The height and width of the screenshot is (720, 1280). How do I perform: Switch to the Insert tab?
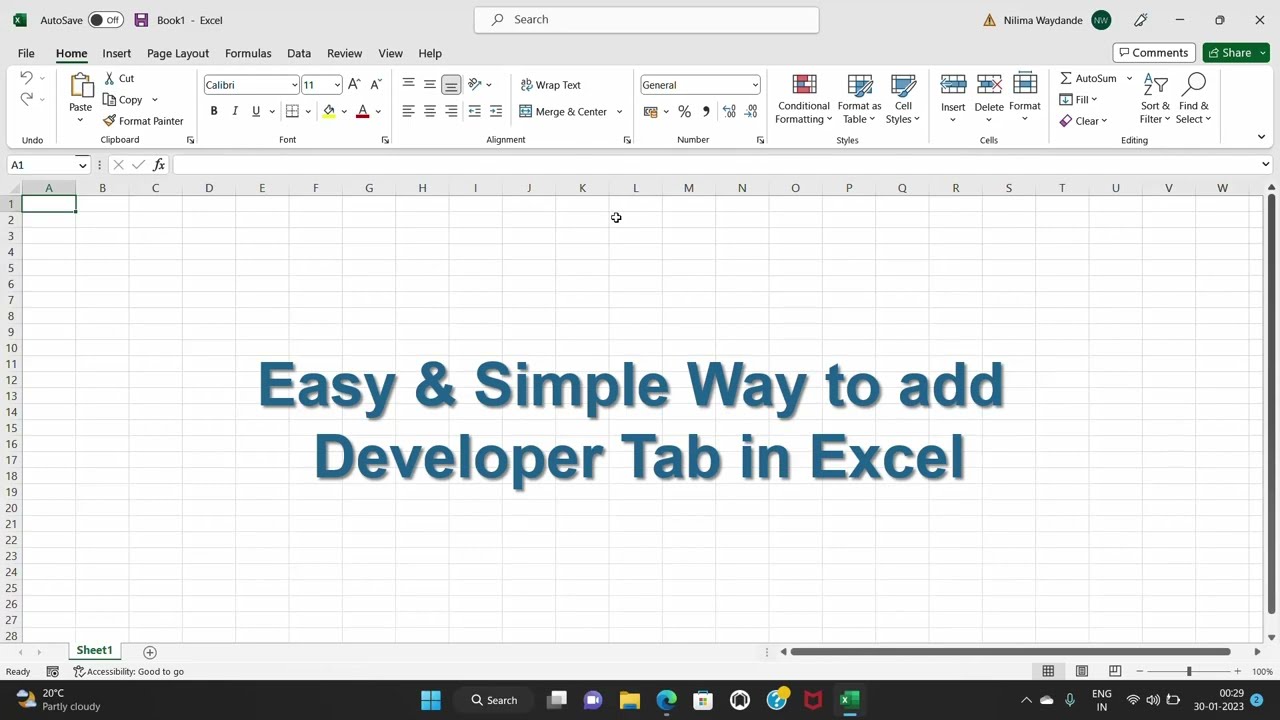click(116, 53)
